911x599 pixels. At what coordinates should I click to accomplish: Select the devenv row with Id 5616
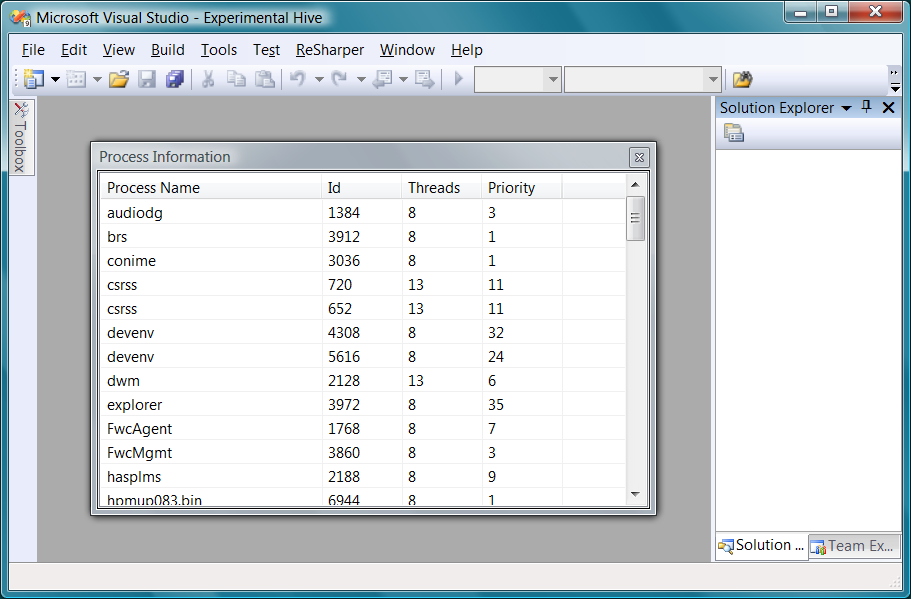[363, 357]
